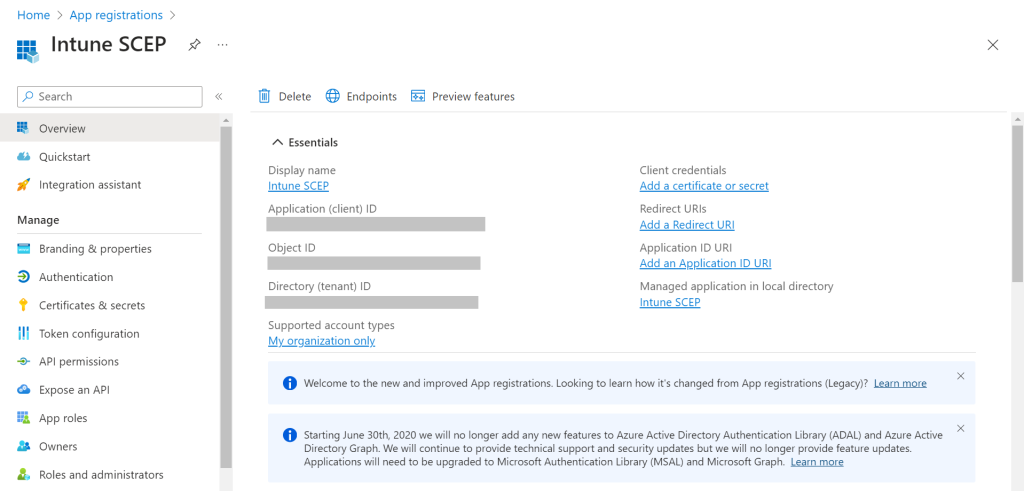Image resolution: width=1024 pixels, height=491 pixels.
Task: Open Branding & properties page
Action: 110,249
